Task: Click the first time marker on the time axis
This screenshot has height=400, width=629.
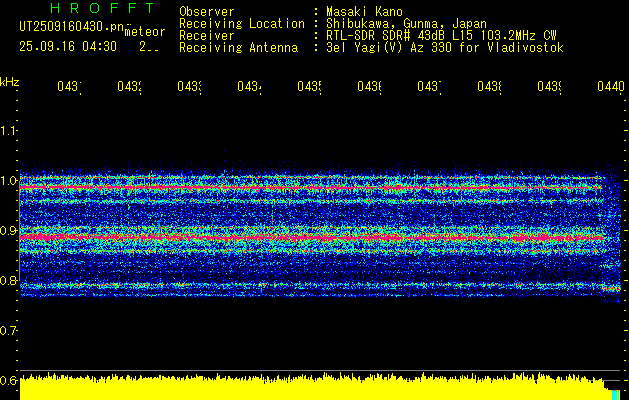Action: [x=69, y=88]
